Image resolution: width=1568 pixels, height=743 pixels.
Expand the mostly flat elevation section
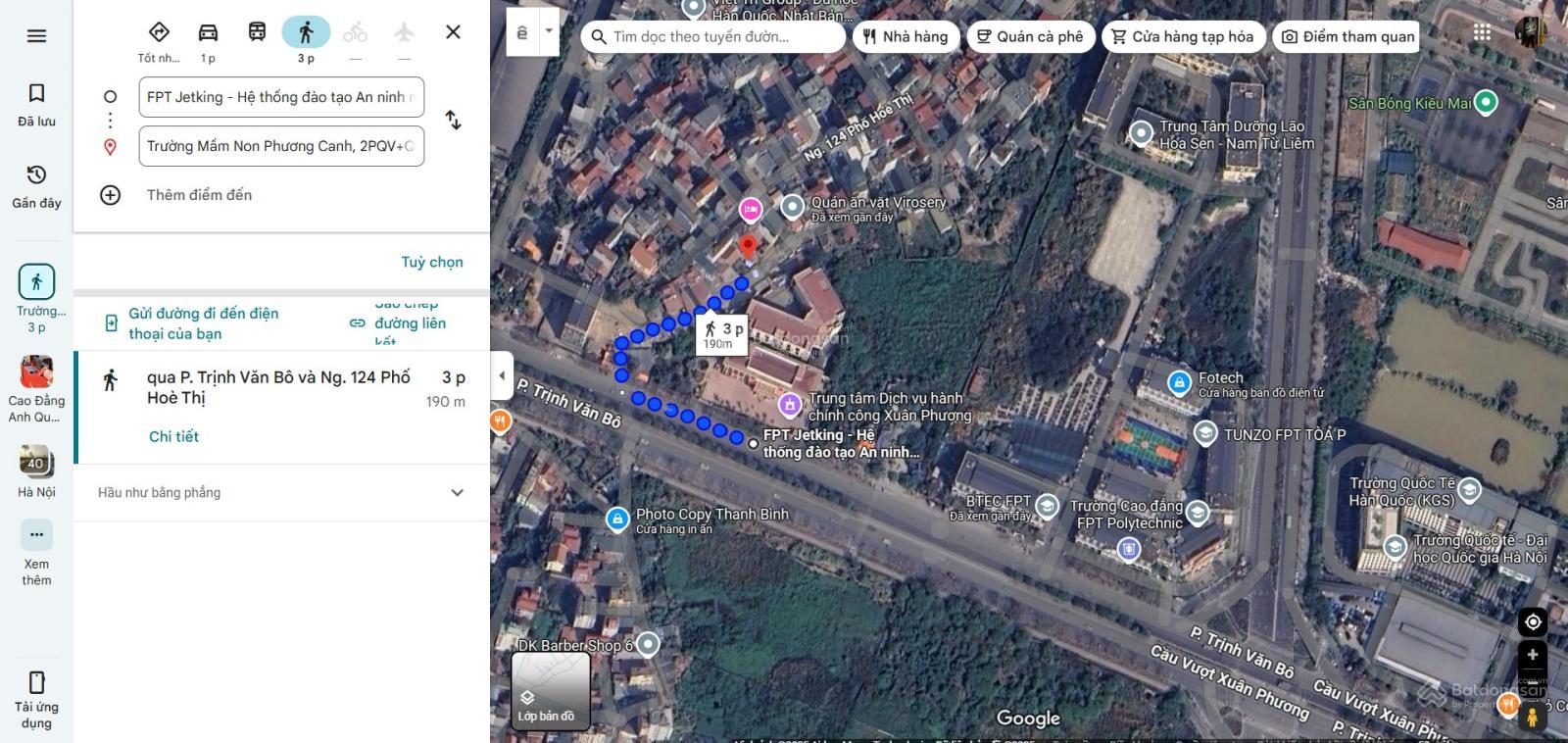coord(457,493)
